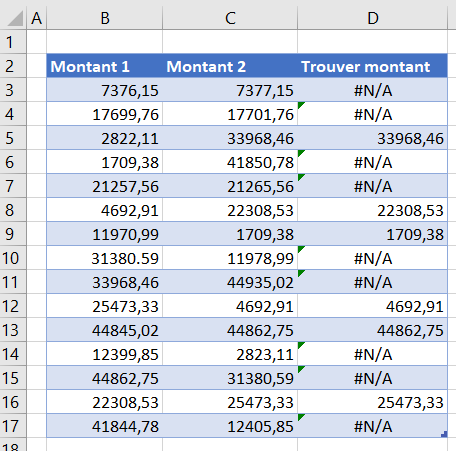
Task: Select Montant 1 cell 22308,53 in row 16
Action: click(x=105, y=402)
